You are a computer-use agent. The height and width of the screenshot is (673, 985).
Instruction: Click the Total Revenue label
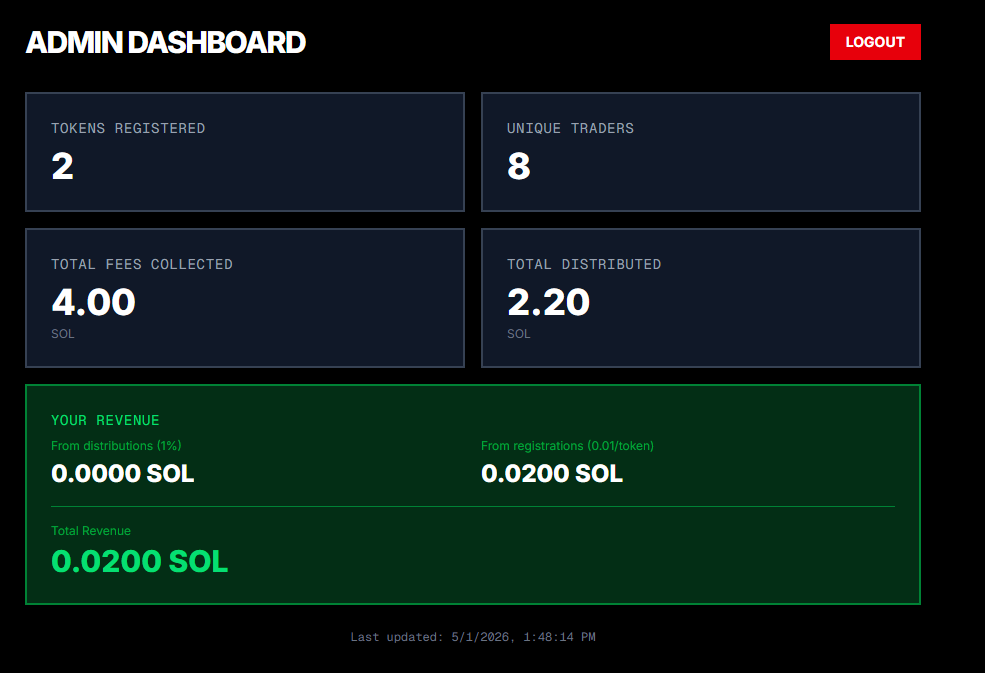pyautogui.click(x=91, y=531)
